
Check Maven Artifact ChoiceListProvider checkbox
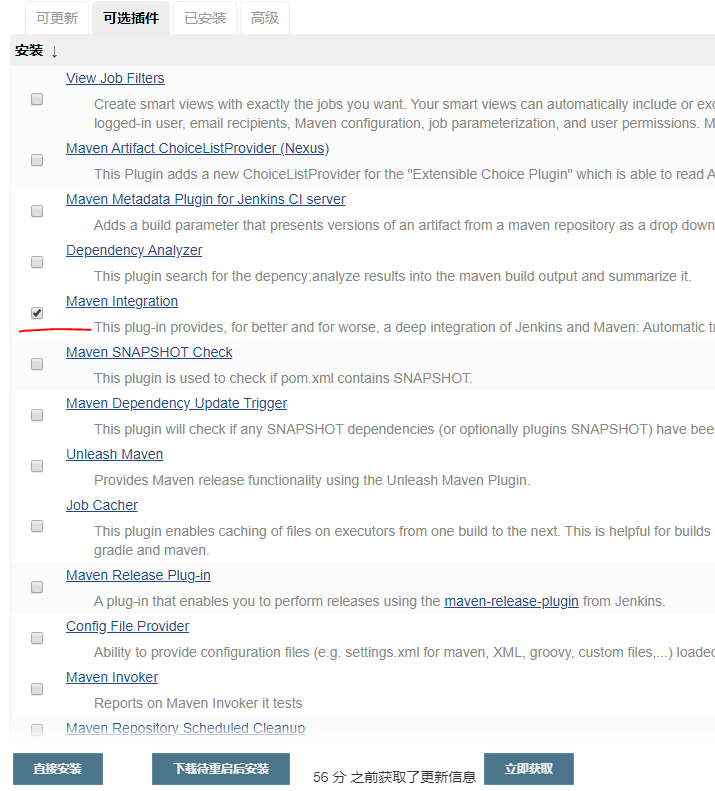(37, 160)
